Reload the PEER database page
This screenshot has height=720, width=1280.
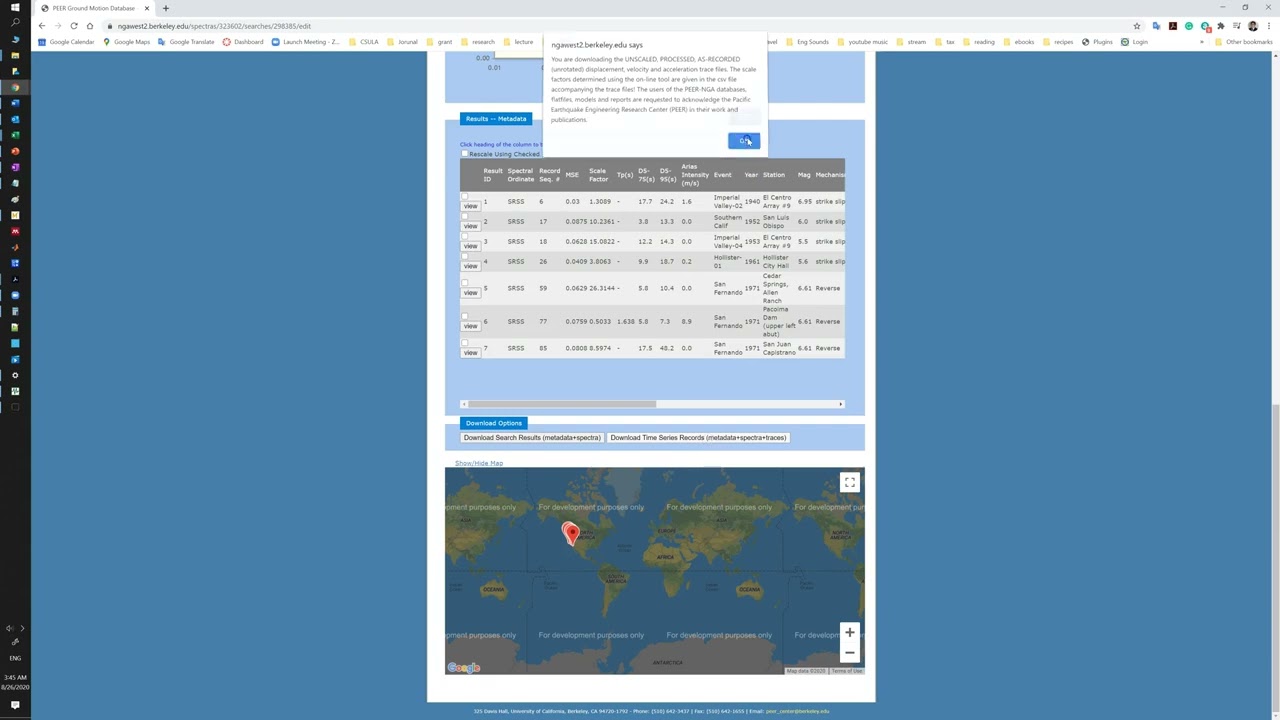74,26
